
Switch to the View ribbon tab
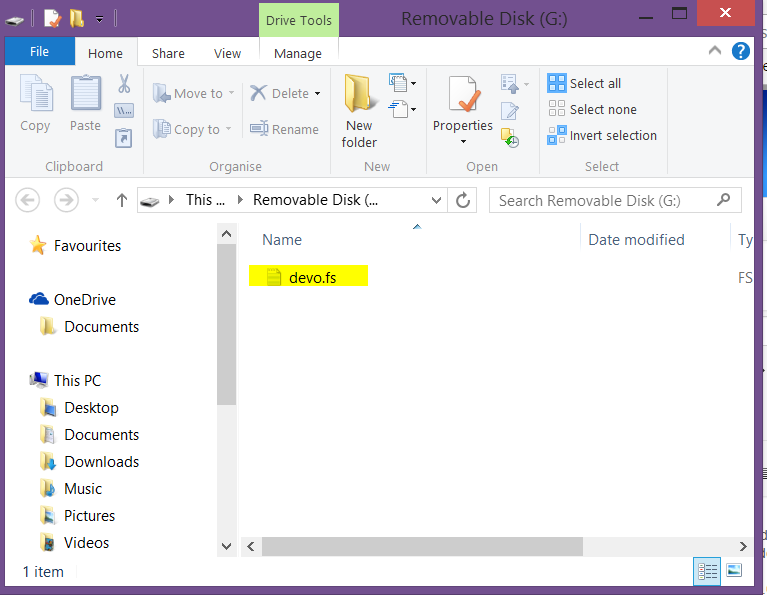(x=227, y=53)
